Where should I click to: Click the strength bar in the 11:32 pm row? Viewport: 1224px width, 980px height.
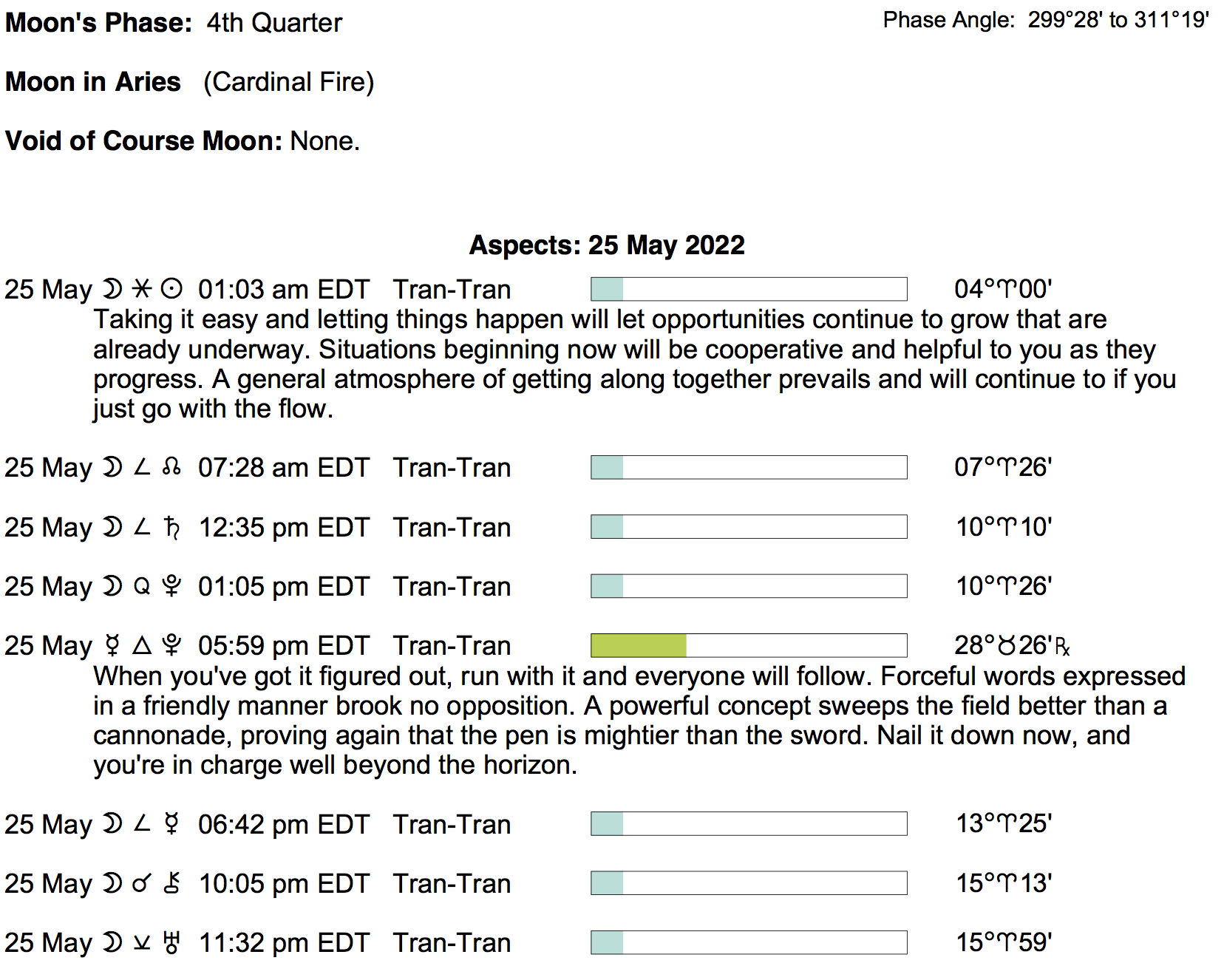coord(749,942)
